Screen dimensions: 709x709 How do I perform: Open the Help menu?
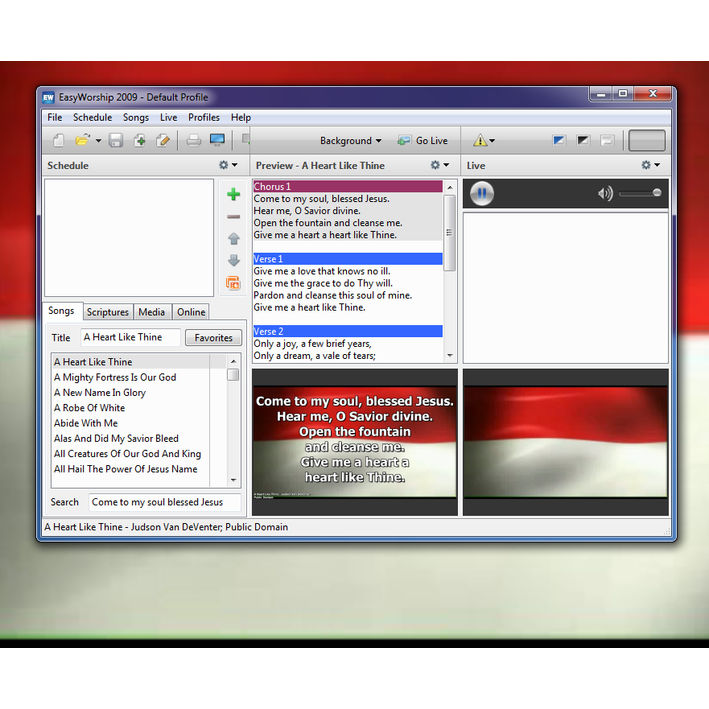point(241,118)
